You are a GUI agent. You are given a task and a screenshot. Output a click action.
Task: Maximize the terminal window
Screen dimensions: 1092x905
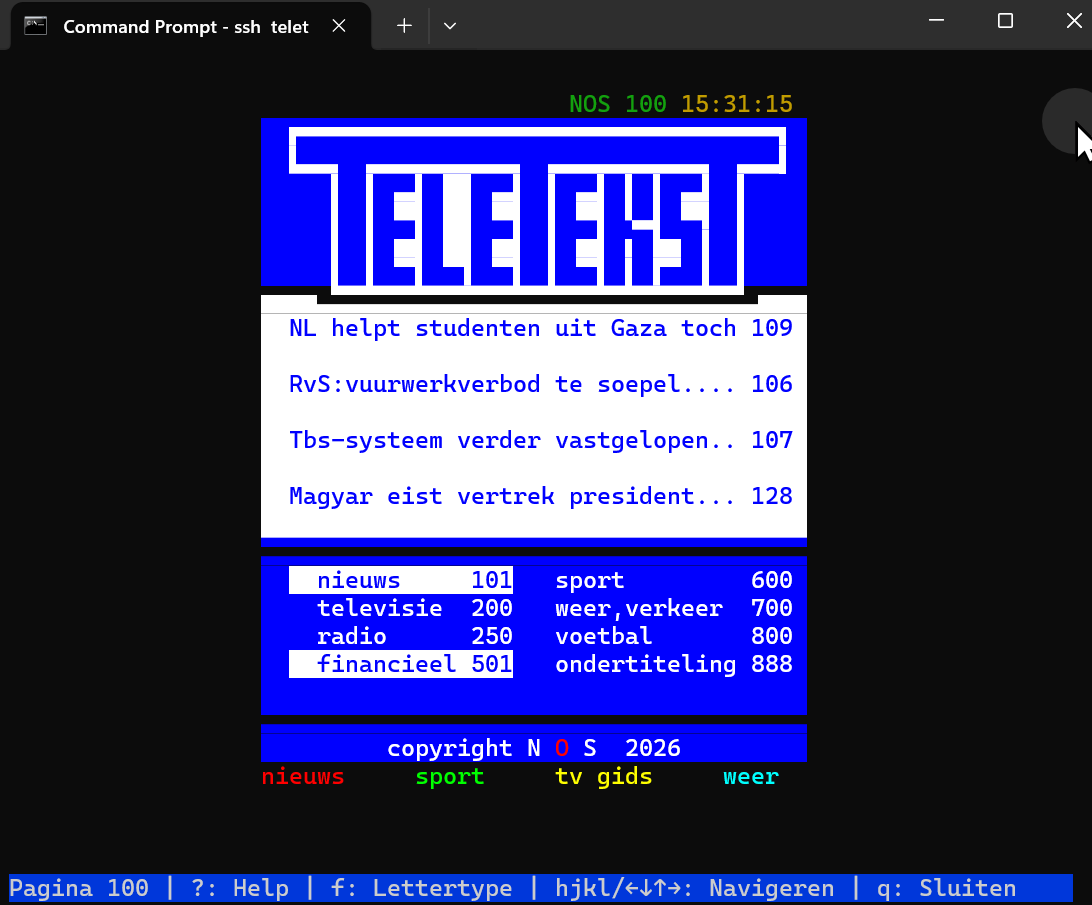[1005, 21]
